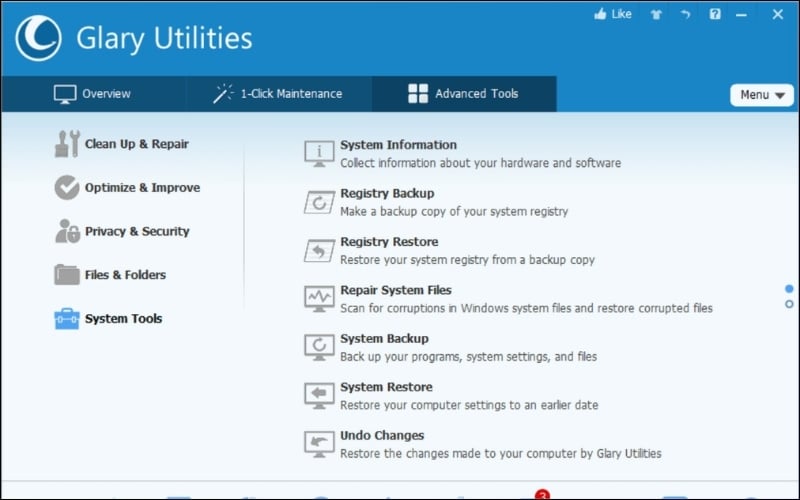Viewport: 800px width, 500px height.
Task: Switch to the Overview tab
Action: tap(93, 94)
